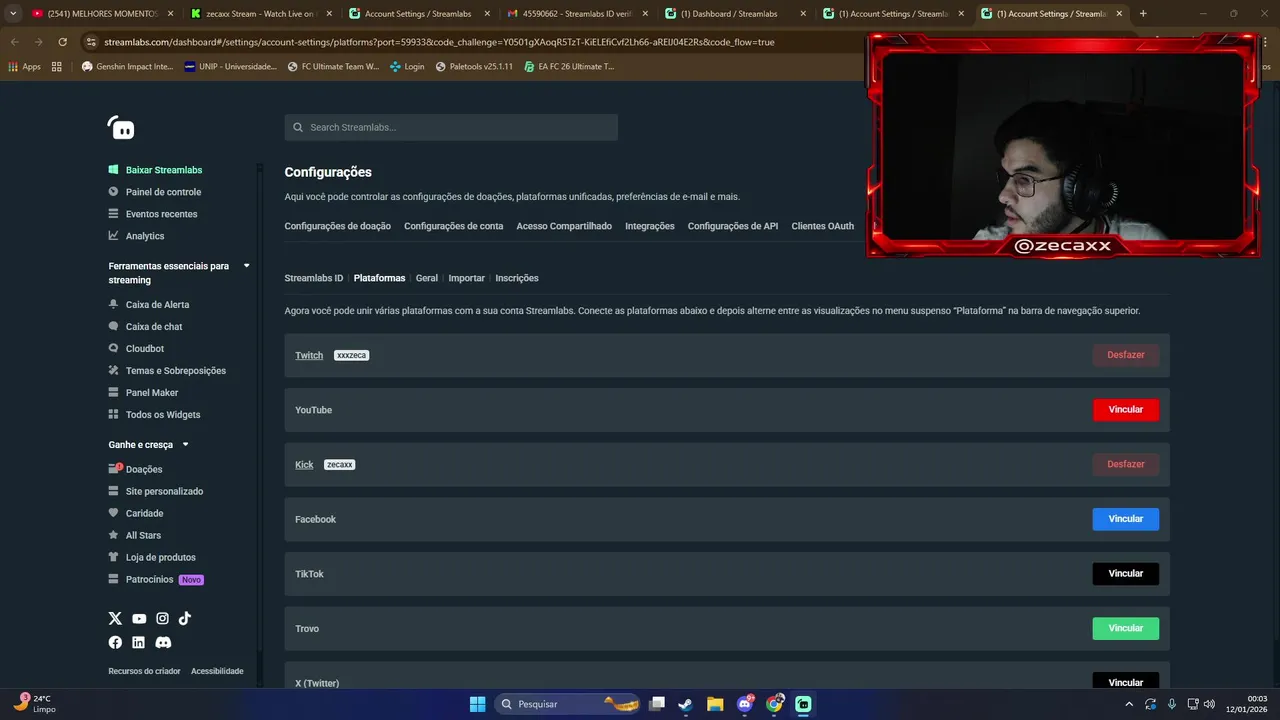
Task: Click Vincular for YouTube
Action: (x=1125, y=410)
